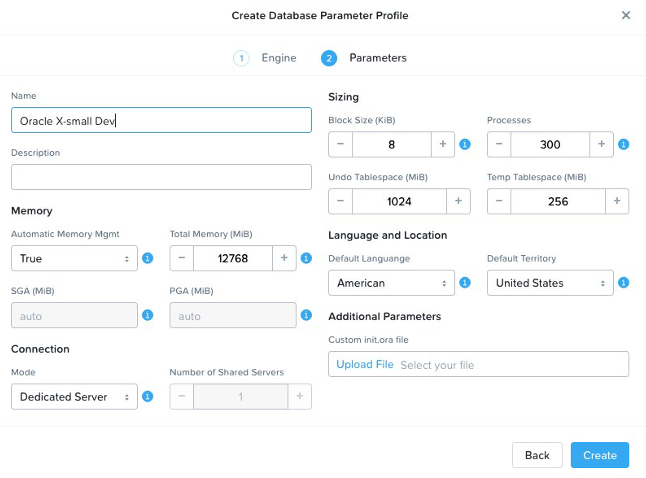Click info icon beside Processes

(x=623, y=144)
